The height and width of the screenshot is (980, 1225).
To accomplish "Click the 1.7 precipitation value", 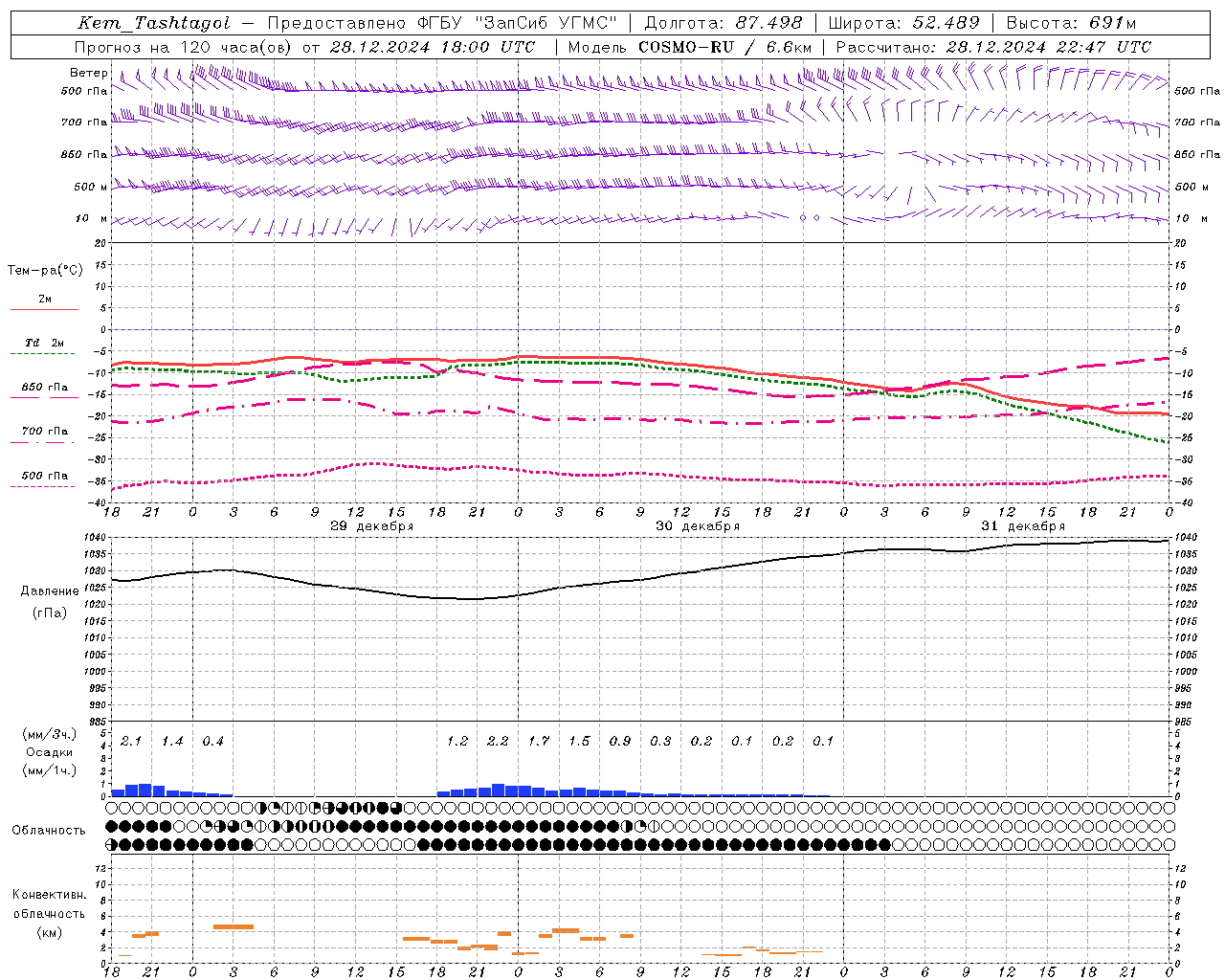I will tap(539, 742).
